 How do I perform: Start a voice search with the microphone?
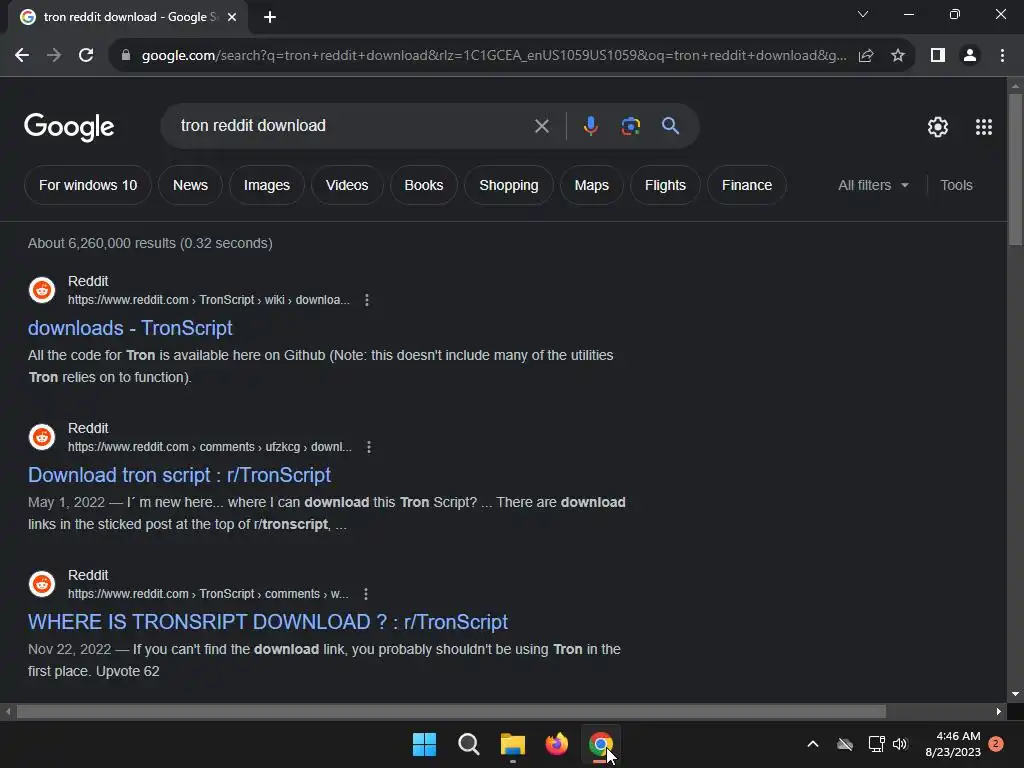click(590, 125)
